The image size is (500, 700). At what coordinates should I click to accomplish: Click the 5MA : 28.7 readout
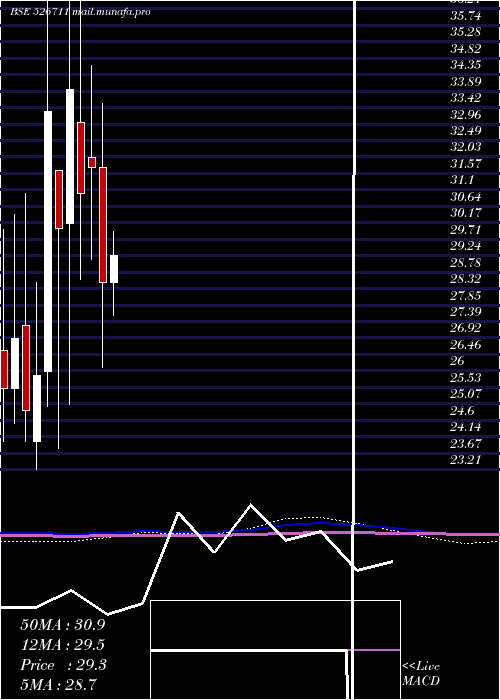tap(58, 684)
